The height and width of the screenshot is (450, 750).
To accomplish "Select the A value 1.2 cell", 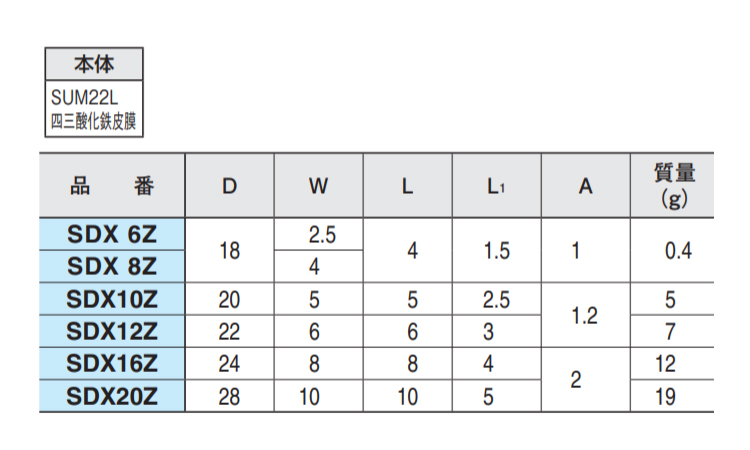I will [584, 315].
